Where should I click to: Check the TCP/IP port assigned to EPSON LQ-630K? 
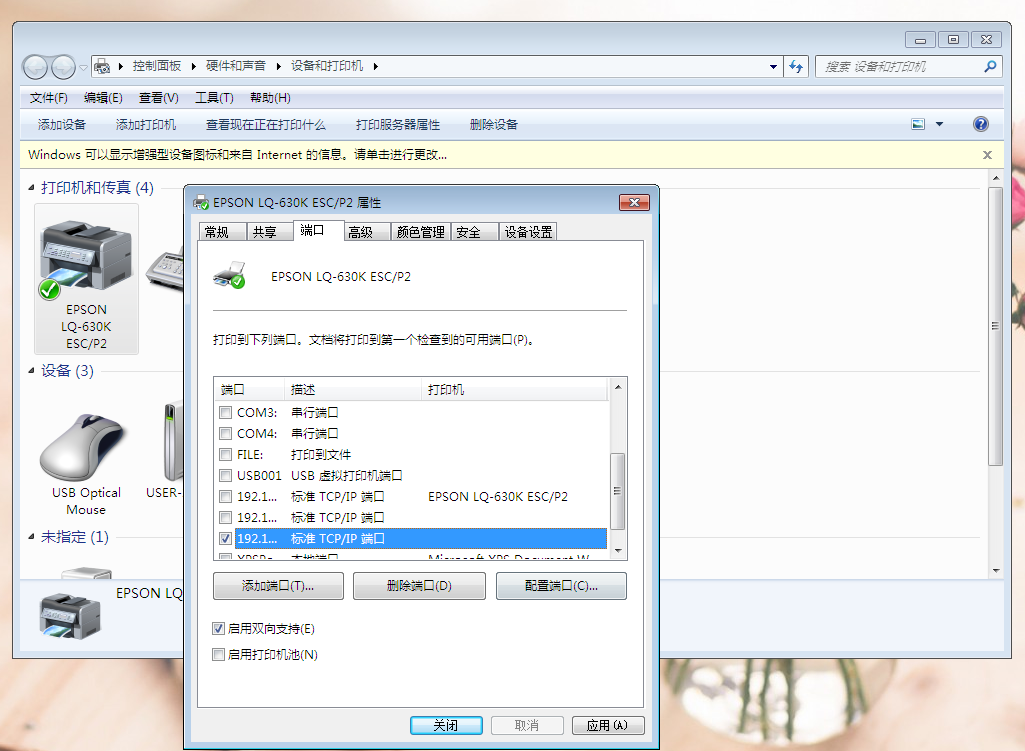226,496
